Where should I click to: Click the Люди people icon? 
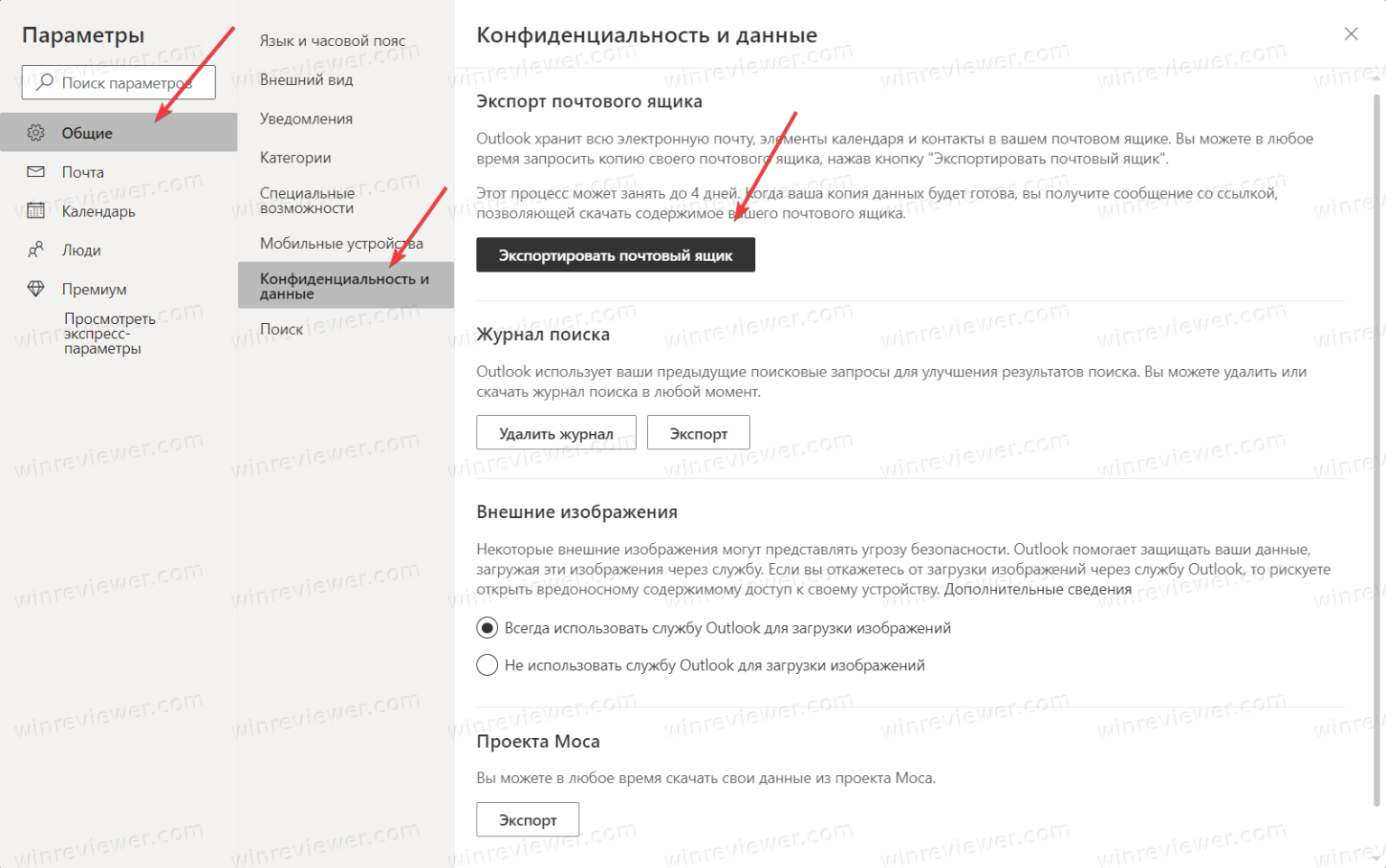[36, 250]
